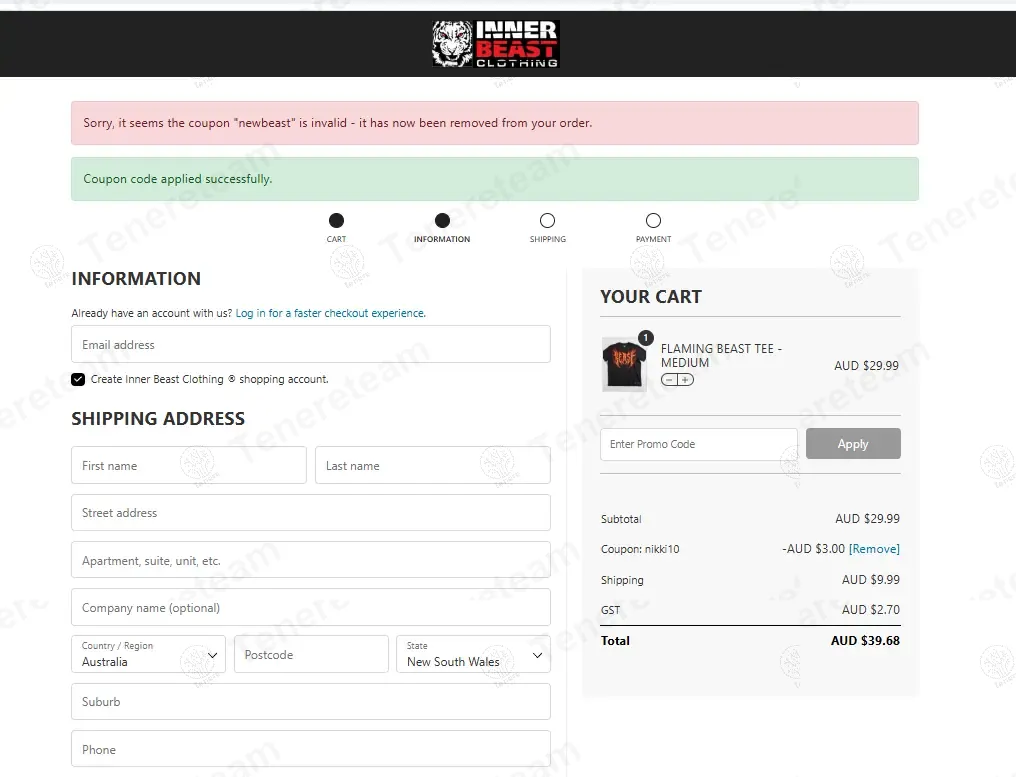Select the Total amount AUD $39.68
1016x777 pixels.
pyautogui.click(x=865, y=640)
